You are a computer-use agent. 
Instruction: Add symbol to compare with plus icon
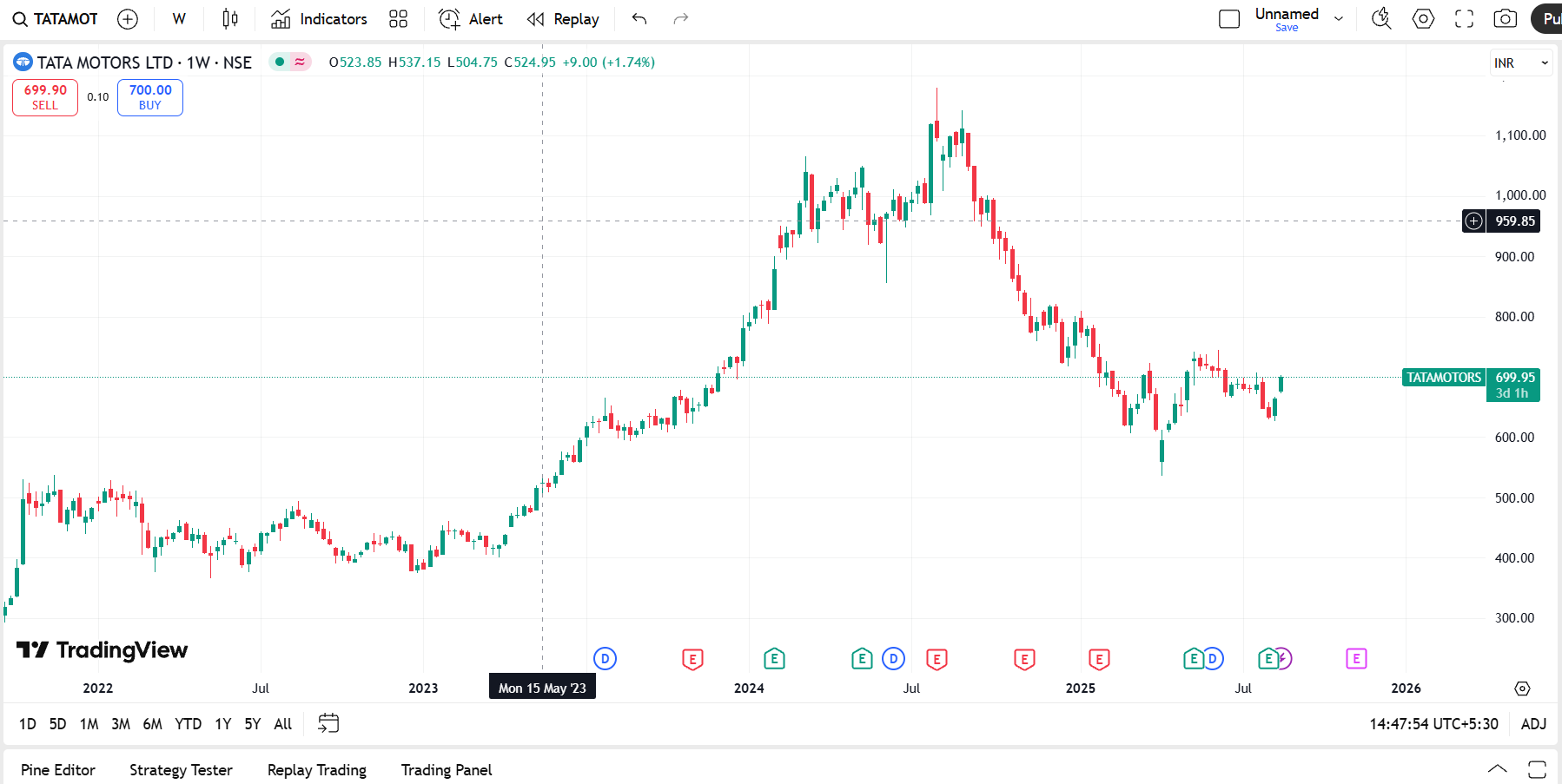pyautogui.click(x=128, y=19)
